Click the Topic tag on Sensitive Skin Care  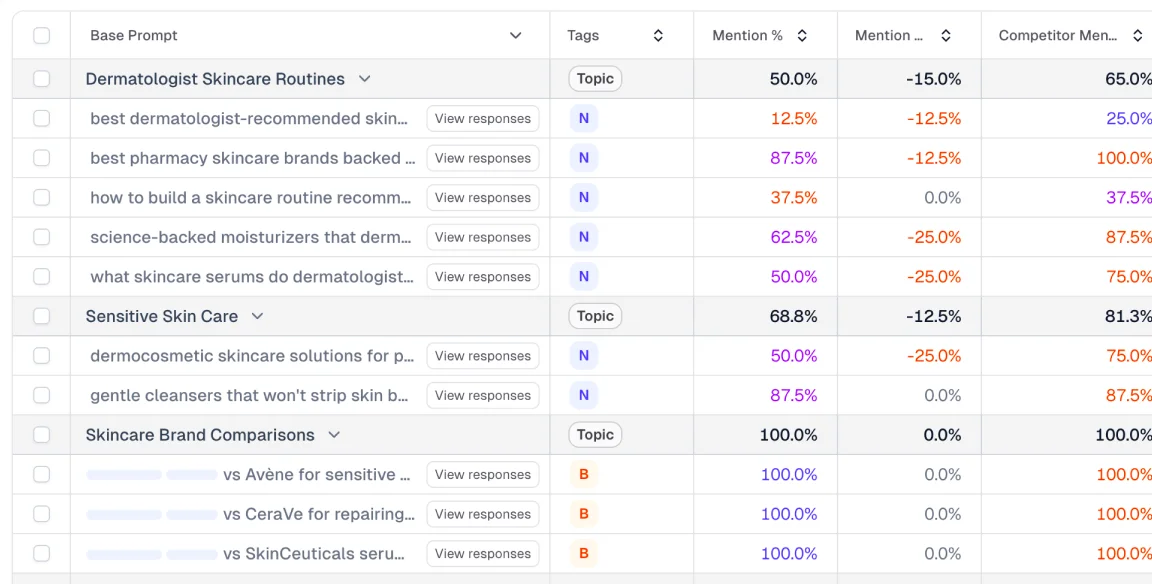(x=595, y=316)
